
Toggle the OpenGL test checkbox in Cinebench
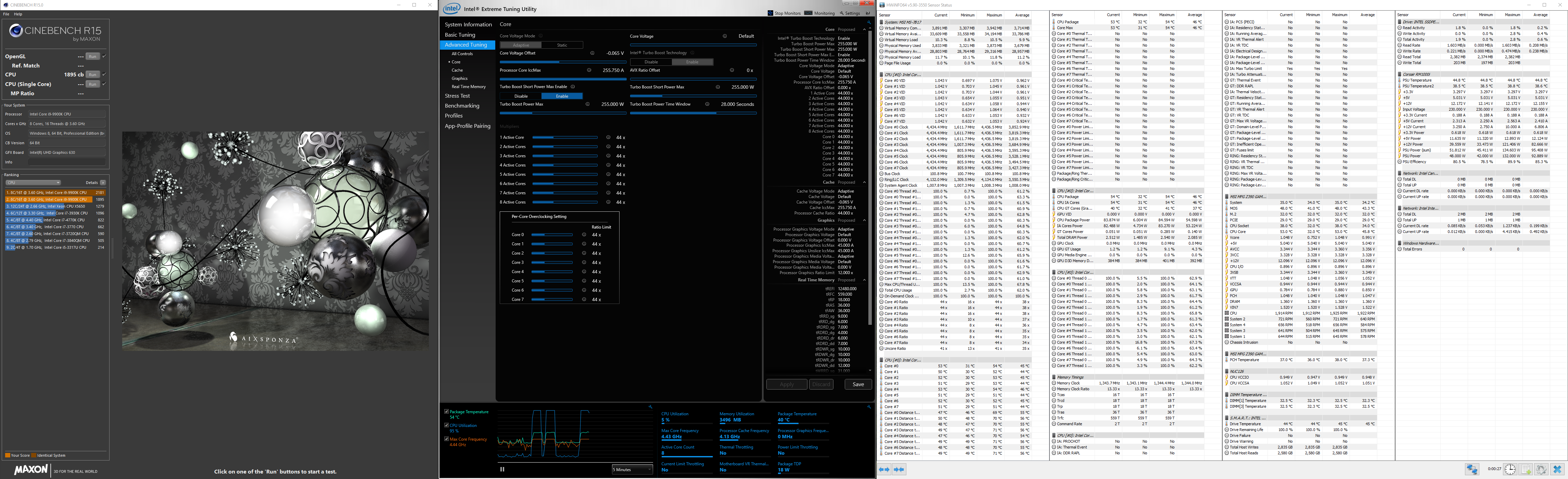tap(104, 56)
